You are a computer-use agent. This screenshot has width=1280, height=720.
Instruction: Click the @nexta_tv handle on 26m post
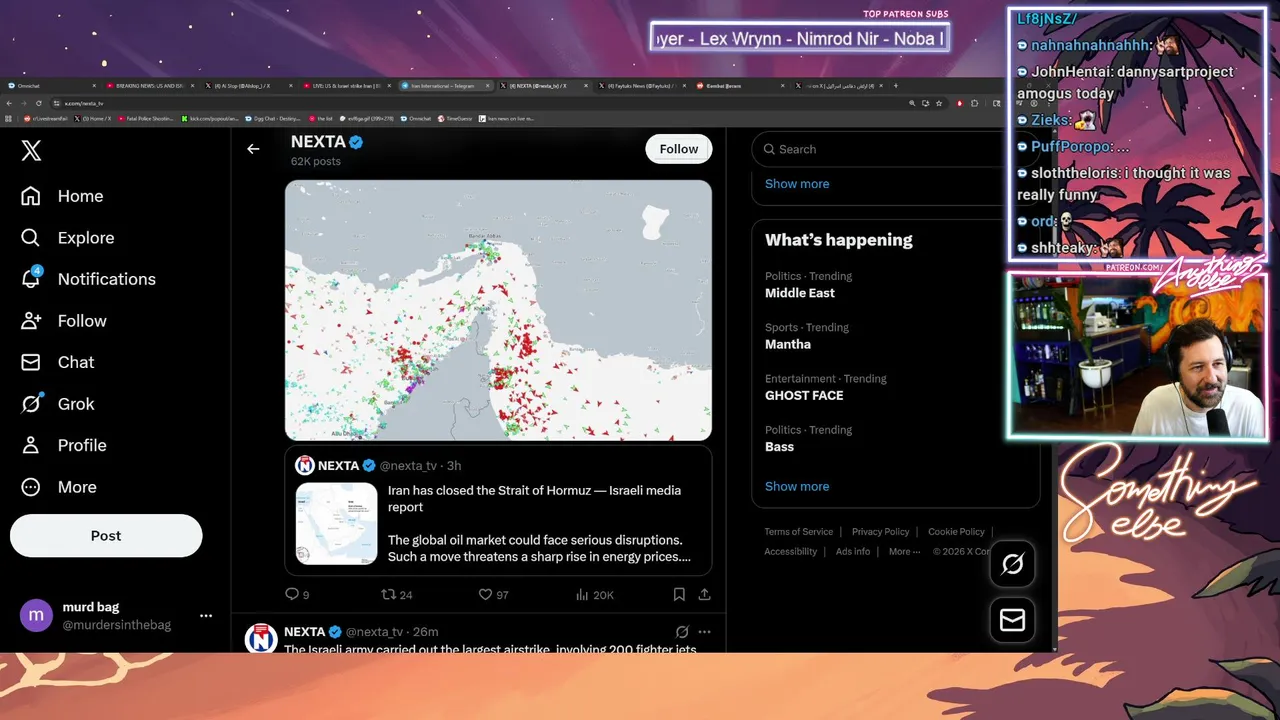[x=376, y=632]
